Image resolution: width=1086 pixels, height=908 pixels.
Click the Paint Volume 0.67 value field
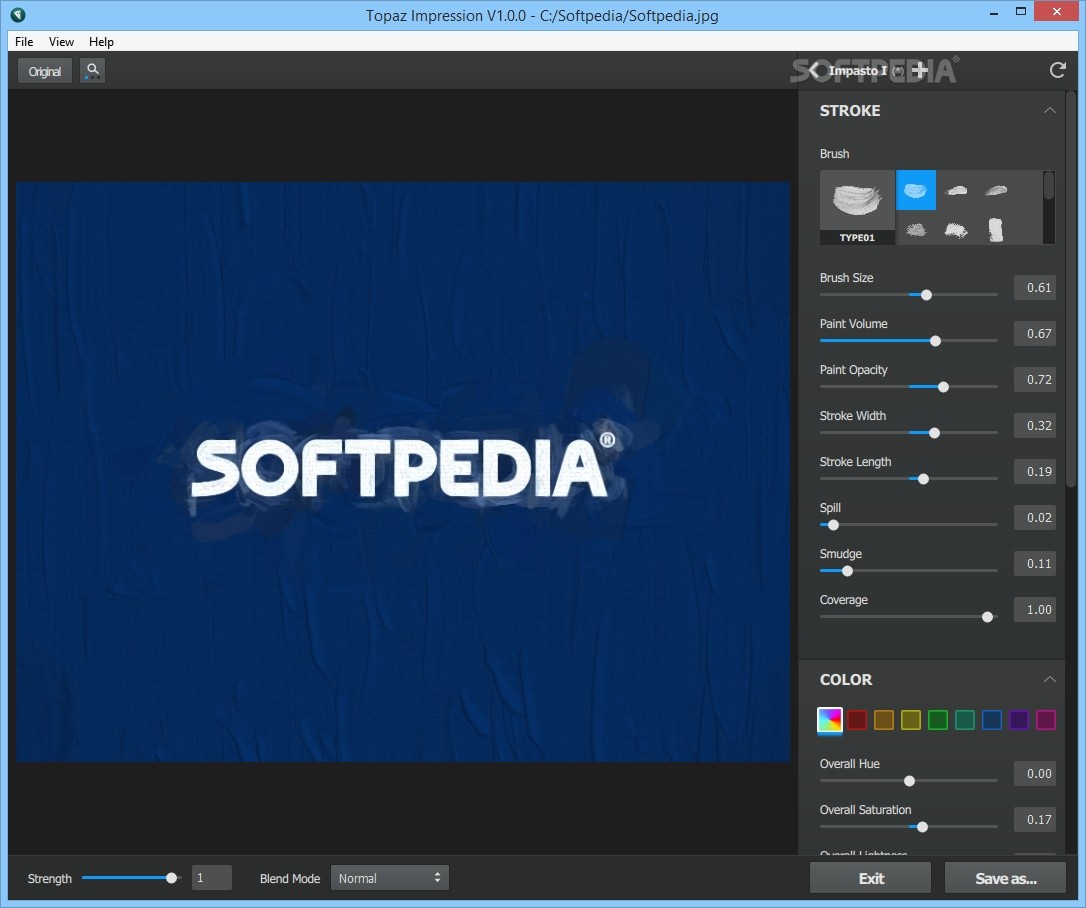pyautogui.click(x=1035, y=333)
